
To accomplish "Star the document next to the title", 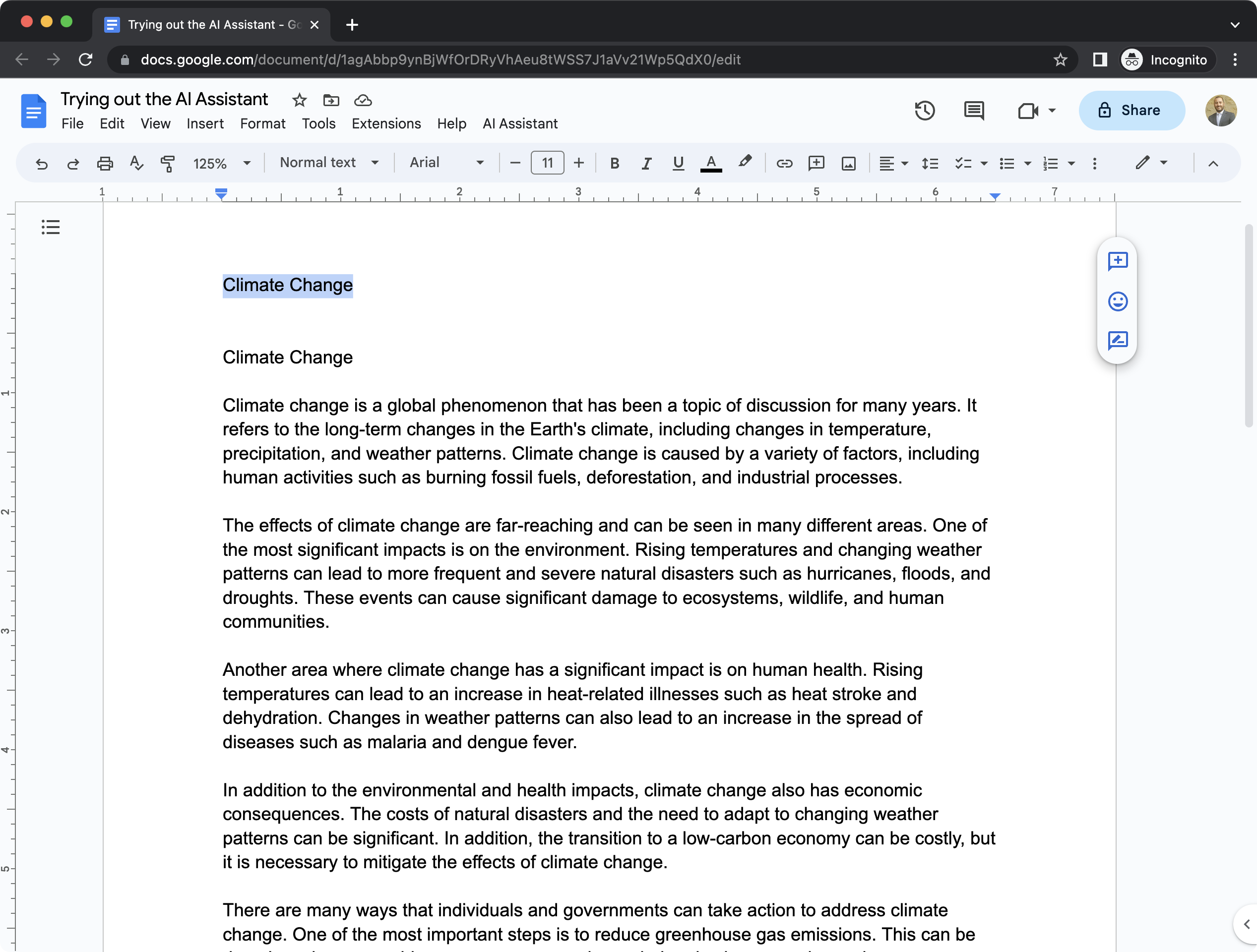I will 300,101.
